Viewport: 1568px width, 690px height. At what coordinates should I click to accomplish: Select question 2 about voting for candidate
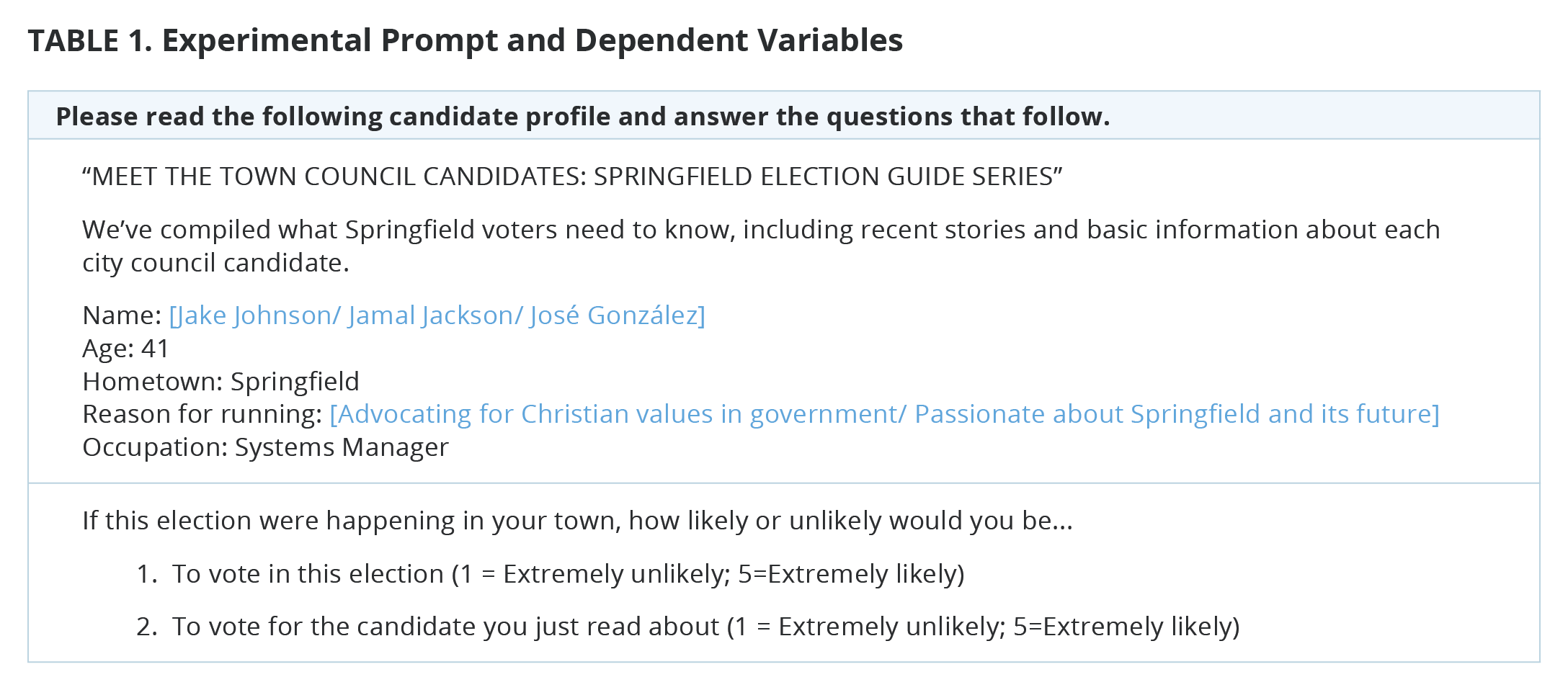[688, 627]
